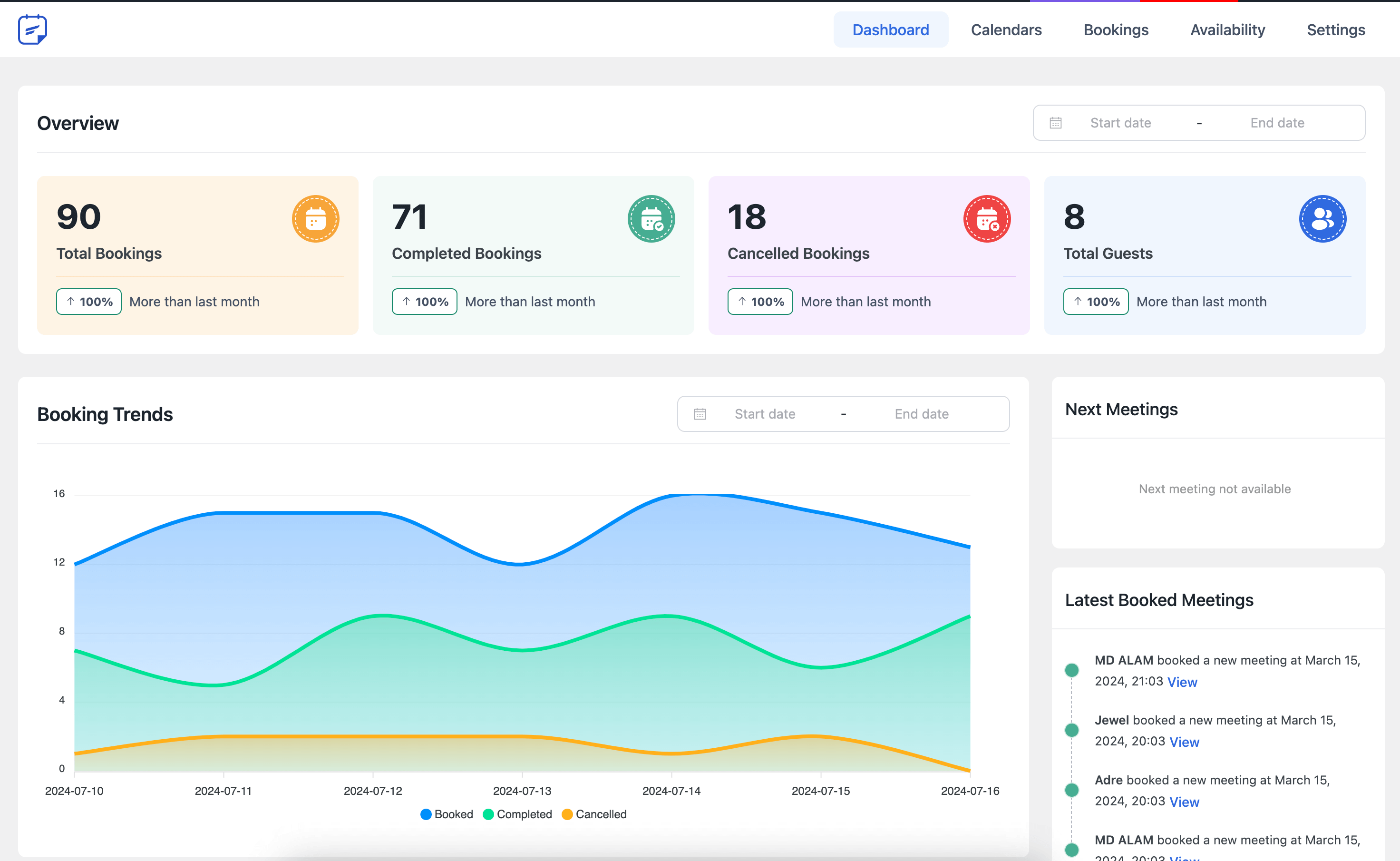Open the Availability tab
Screen dimensions: 1400x861
click(x=1227, y=29)
